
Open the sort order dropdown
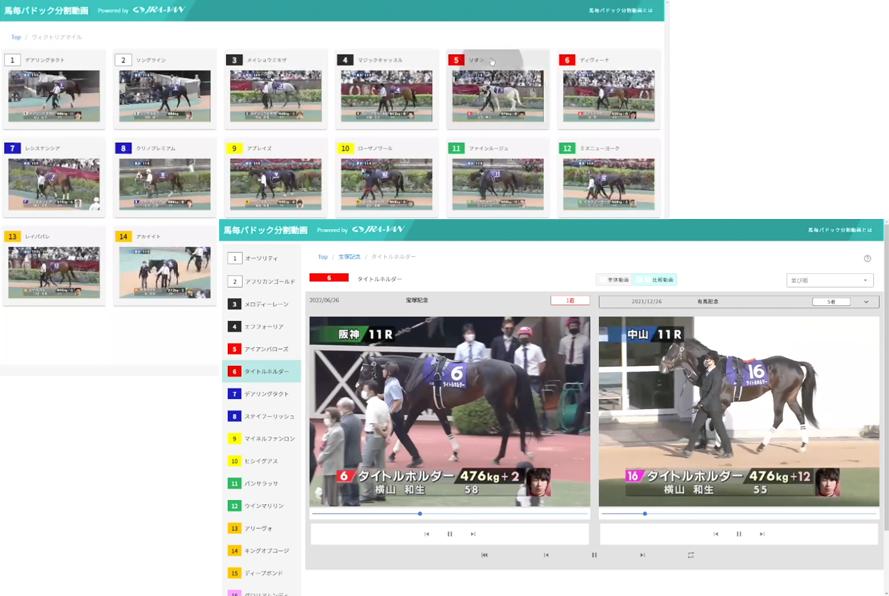pos(829,280)
